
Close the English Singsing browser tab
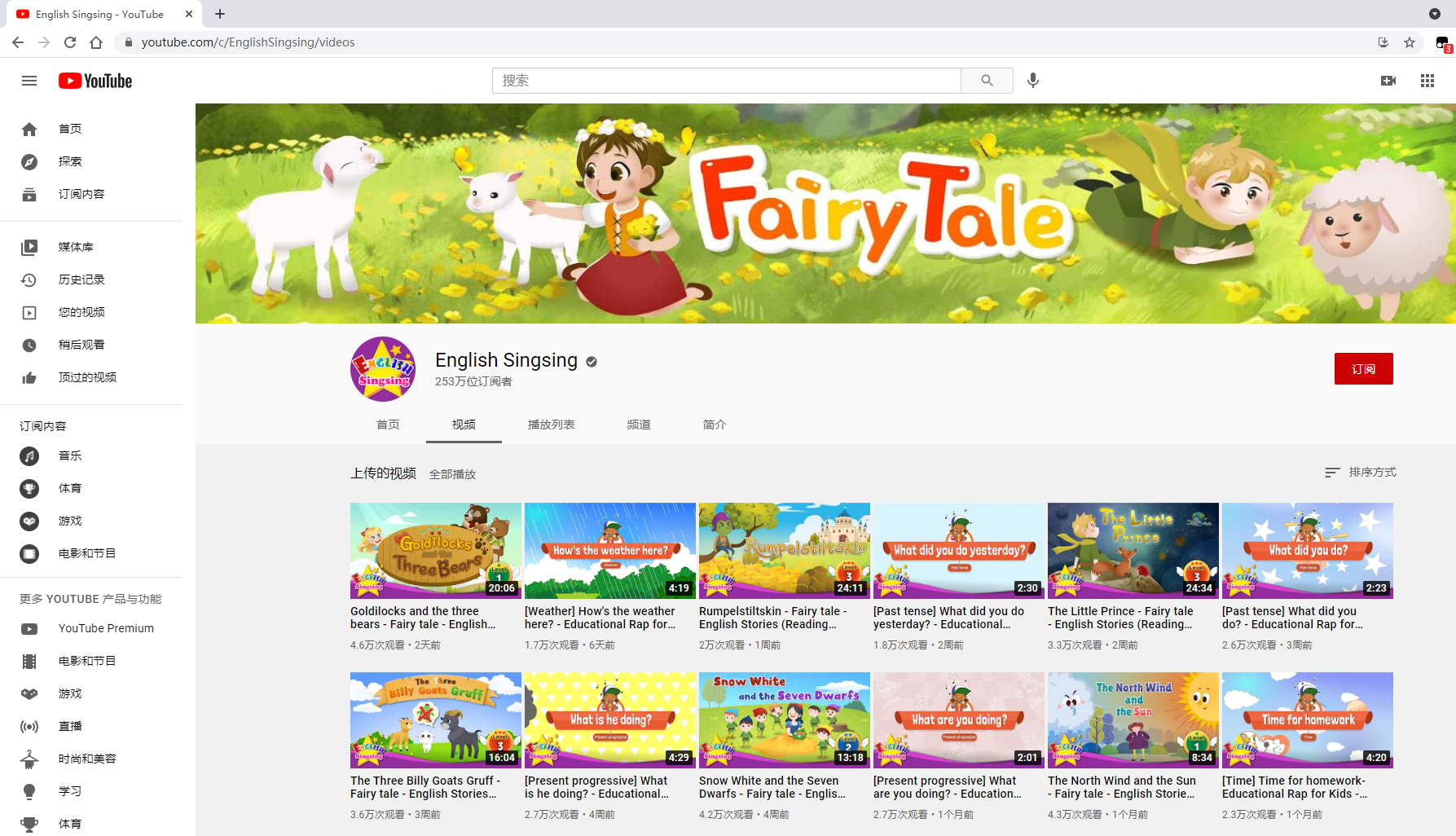(x=189, y=14)
